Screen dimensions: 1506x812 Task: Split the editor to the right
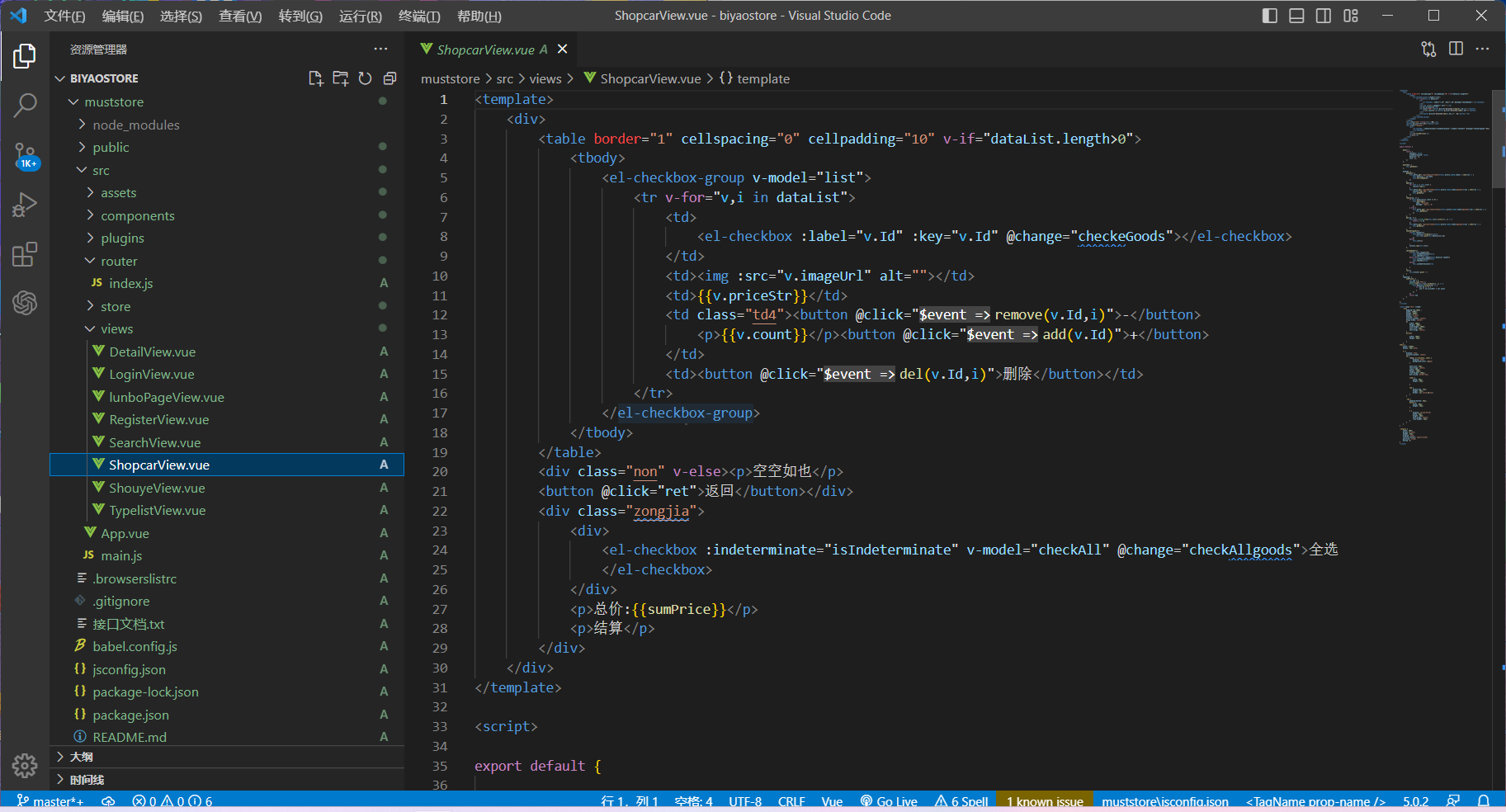(1456, 49)
